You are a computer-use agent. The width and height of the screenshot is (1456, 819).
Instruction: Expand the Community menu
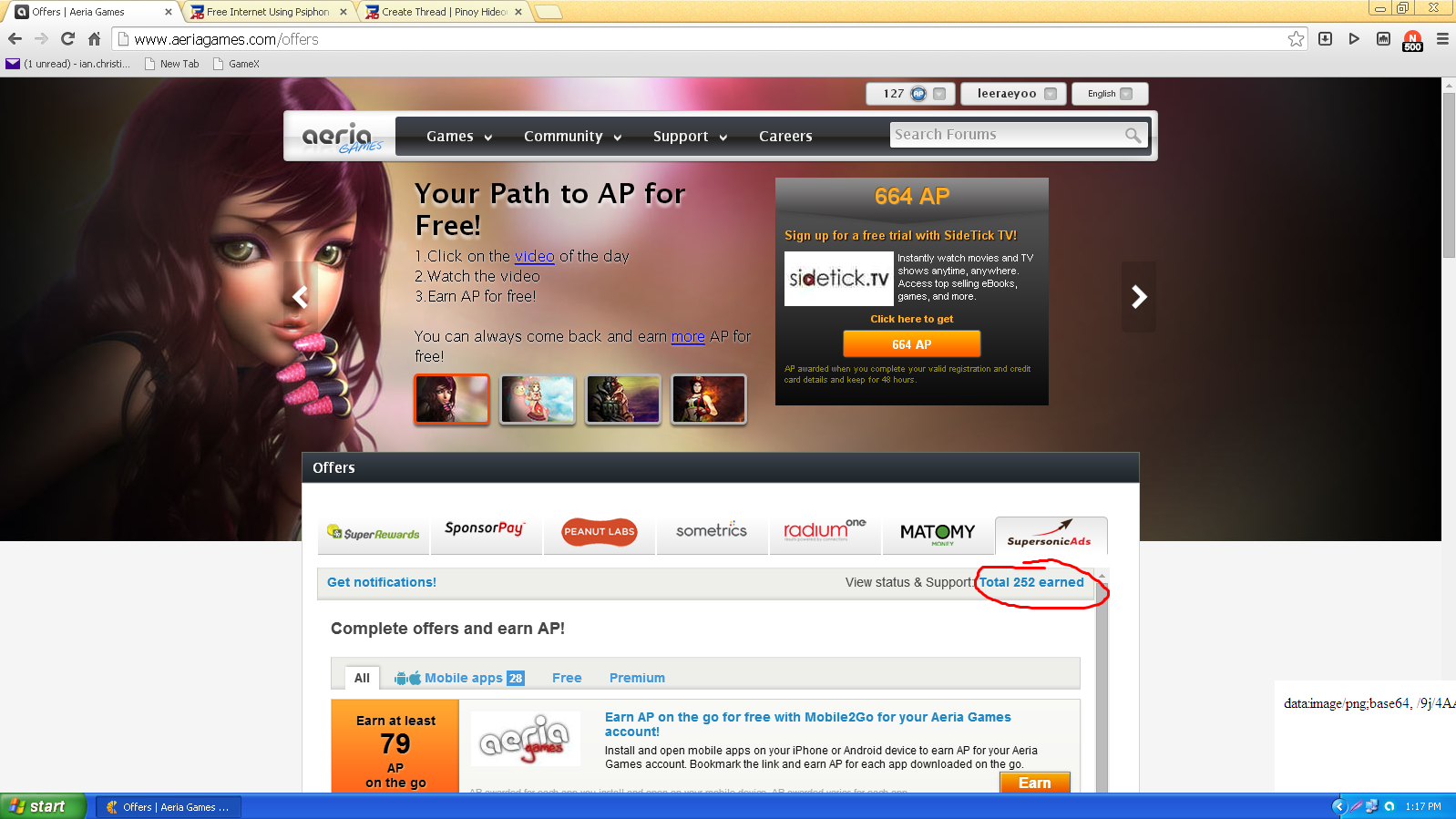[x=572, y=137]
